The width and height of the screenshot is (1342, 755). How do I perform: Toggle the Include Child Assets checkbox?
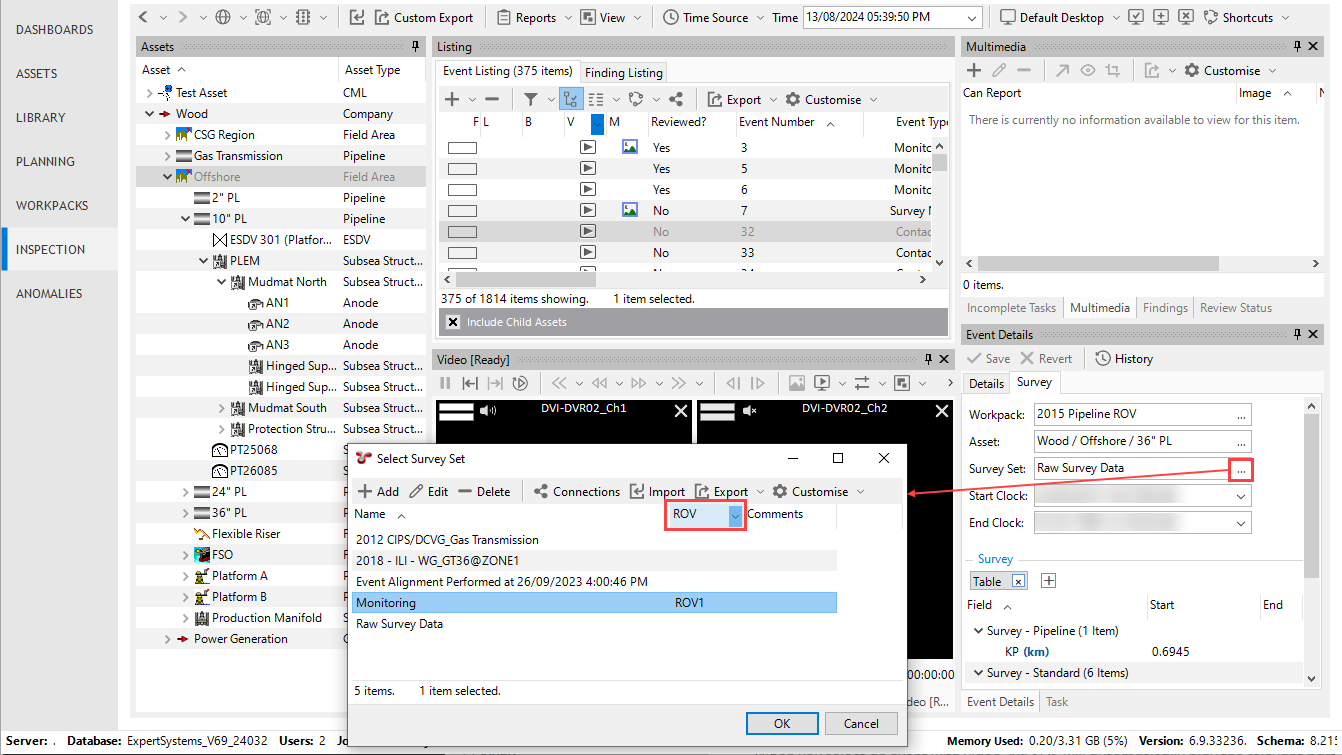(453, 322)
